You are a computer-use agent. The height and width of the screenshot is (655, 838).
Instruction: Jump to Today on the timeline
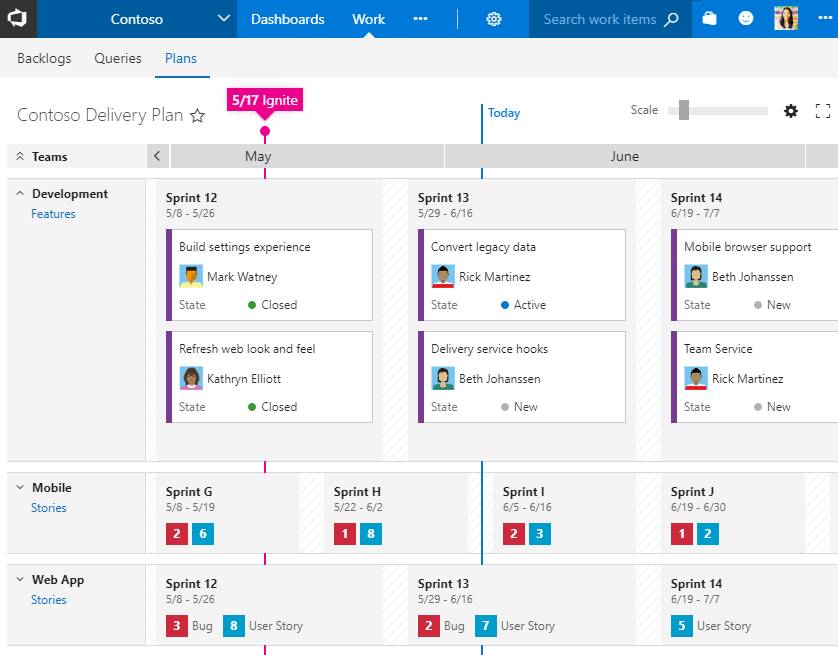tap(504, 113)
